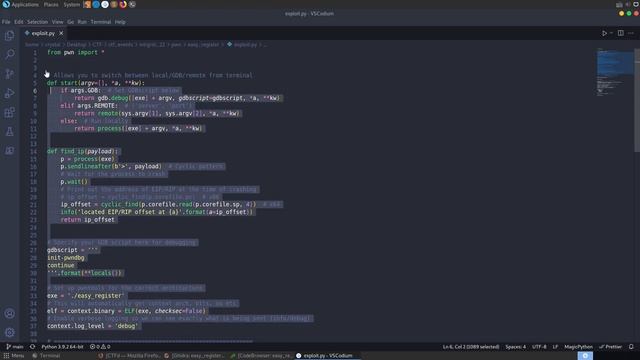The height and width of the screenshot is (360, 640).
Task: Open the Testing flask view
Action: [9, 131]
